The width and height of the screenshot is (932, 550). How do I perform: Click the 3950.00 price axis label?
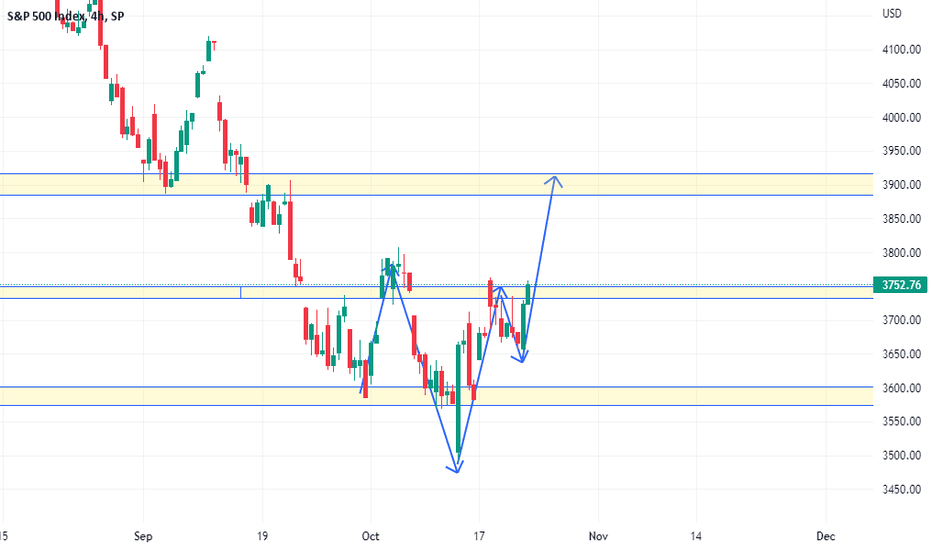point(902,151)
